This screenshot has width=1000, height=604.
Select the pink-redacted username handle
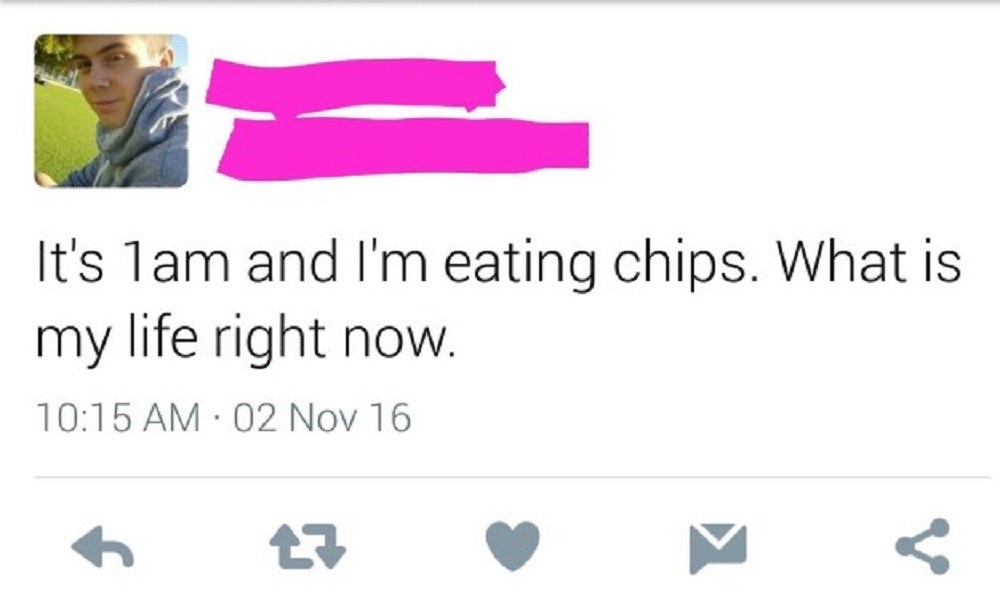click(403, 147)
